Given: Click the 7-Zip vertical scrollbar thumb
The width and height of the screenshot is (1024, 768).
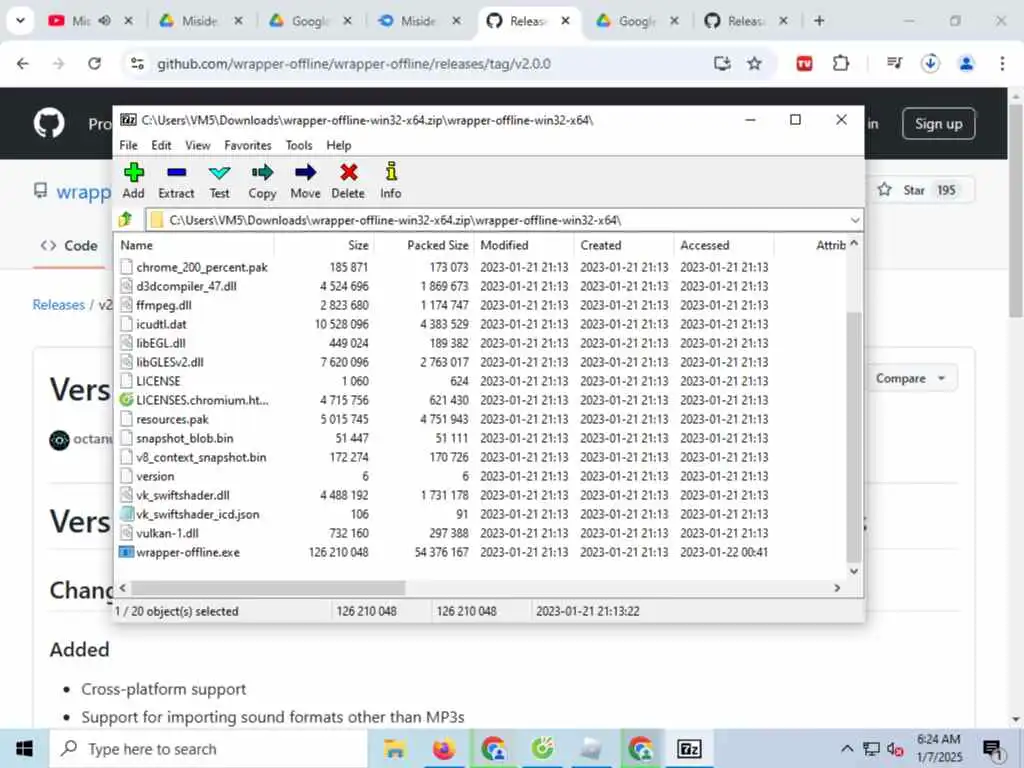Looking at the screenshot, I should [854, 436].
